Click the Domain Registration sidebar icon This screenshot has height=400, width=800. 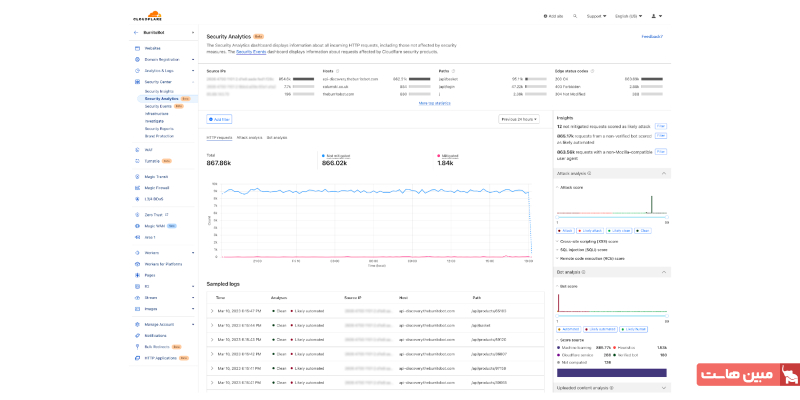pyautogui.click(x=137, y=60)
